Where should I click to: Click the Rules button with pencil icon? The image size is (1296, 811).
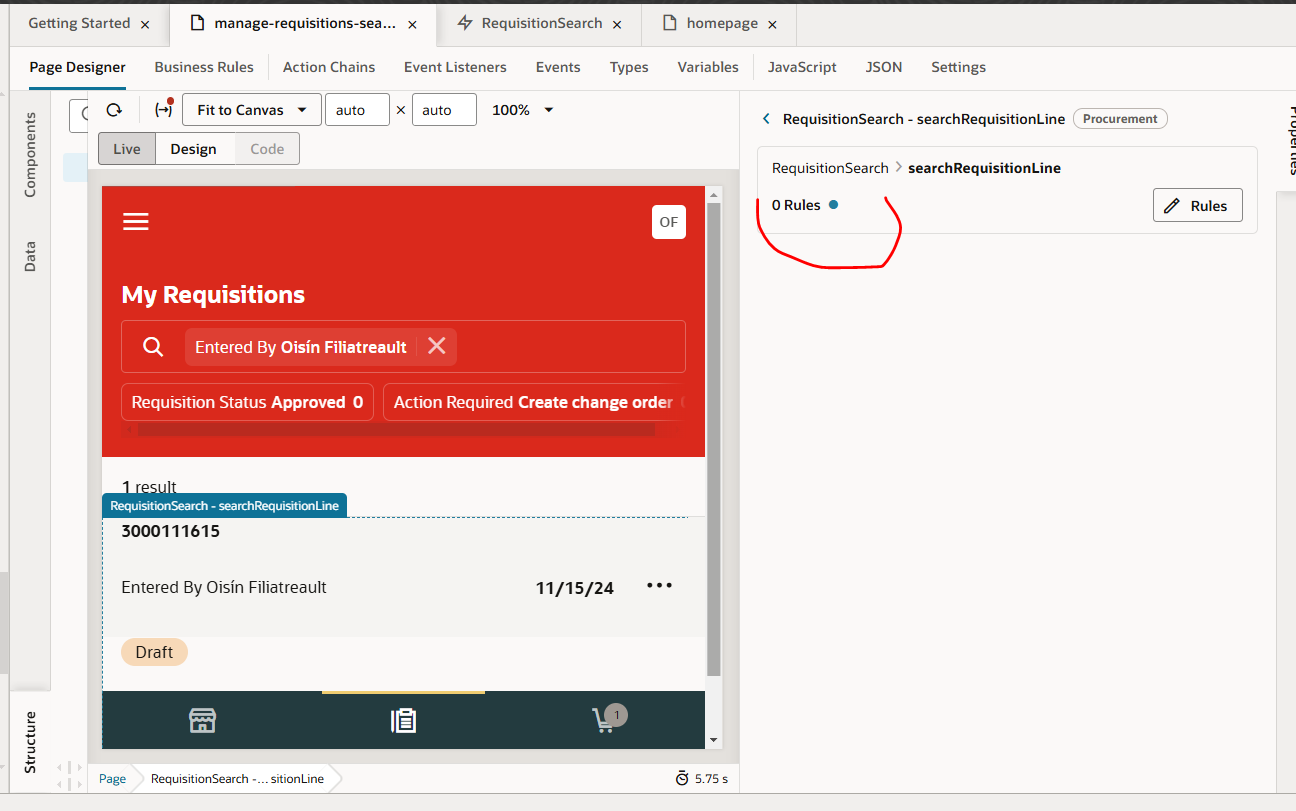pos(1197,205)
